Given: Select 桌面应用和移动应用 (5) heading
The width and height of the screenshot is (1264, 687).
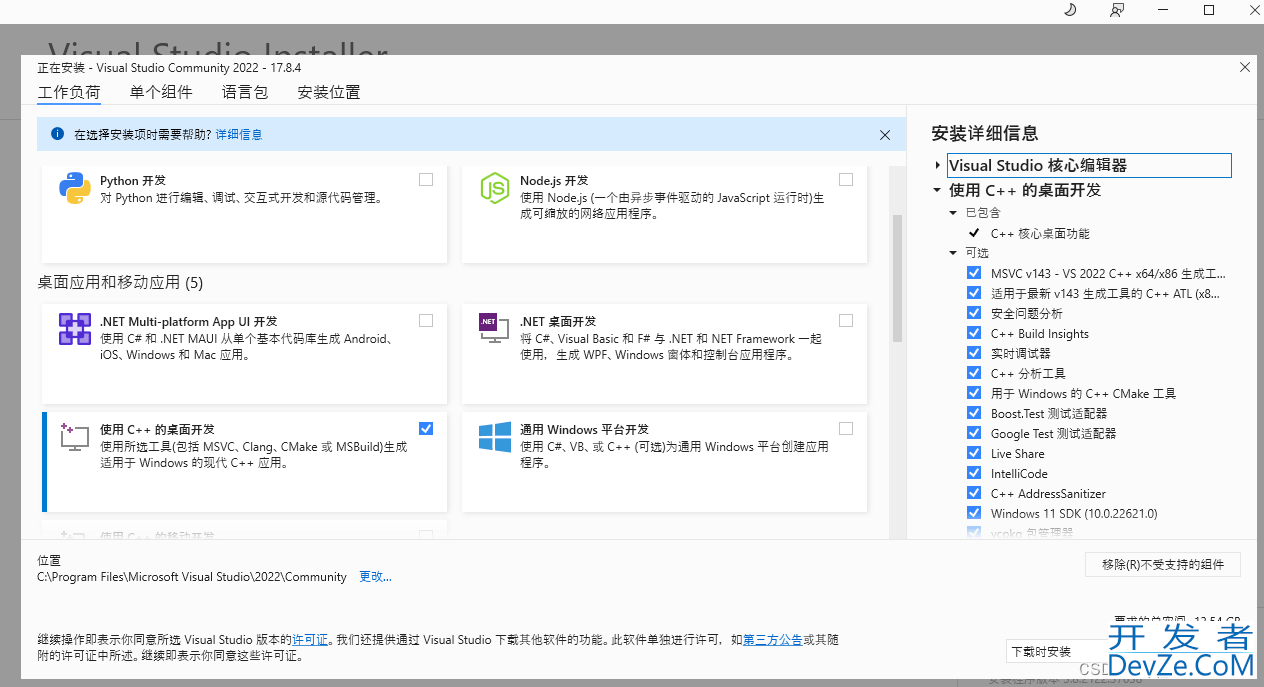Looking at the screenshot, I should point(120,283).
